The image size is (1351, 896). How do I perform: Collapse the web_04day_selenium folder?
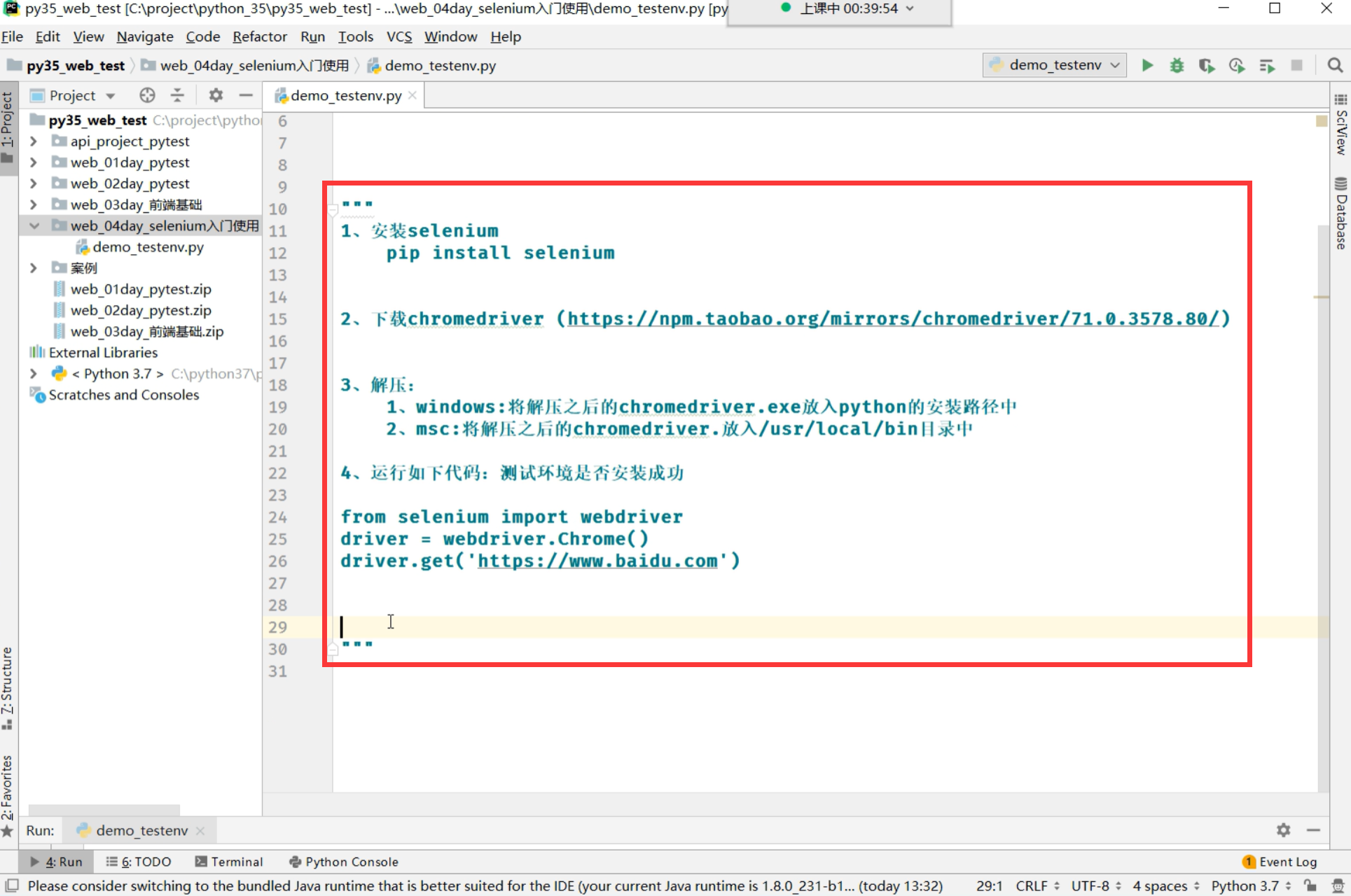[x=34, y=225]
